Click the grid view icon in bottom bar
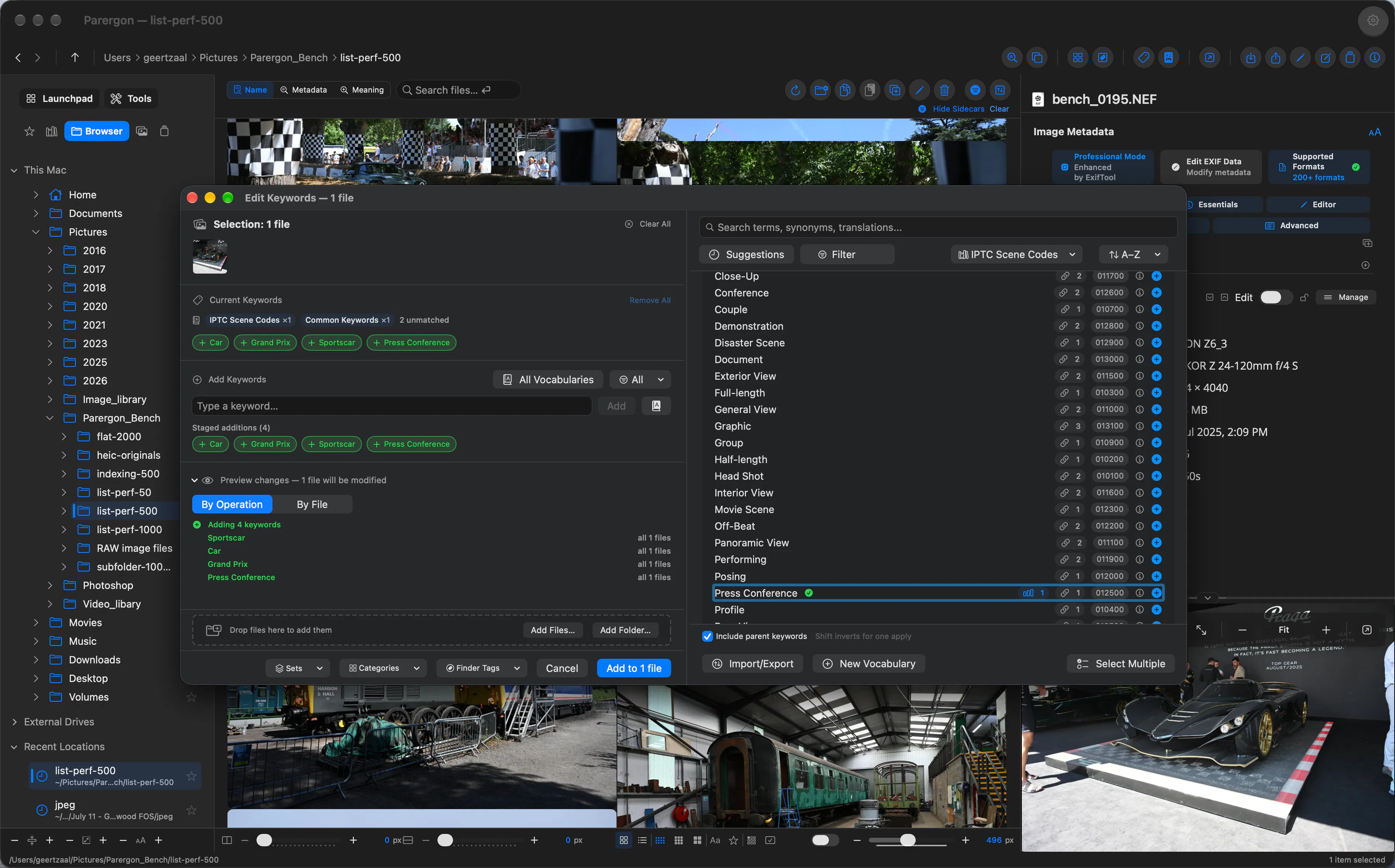The width and height of the screenshot is (1395, 868). coord(623,840)
